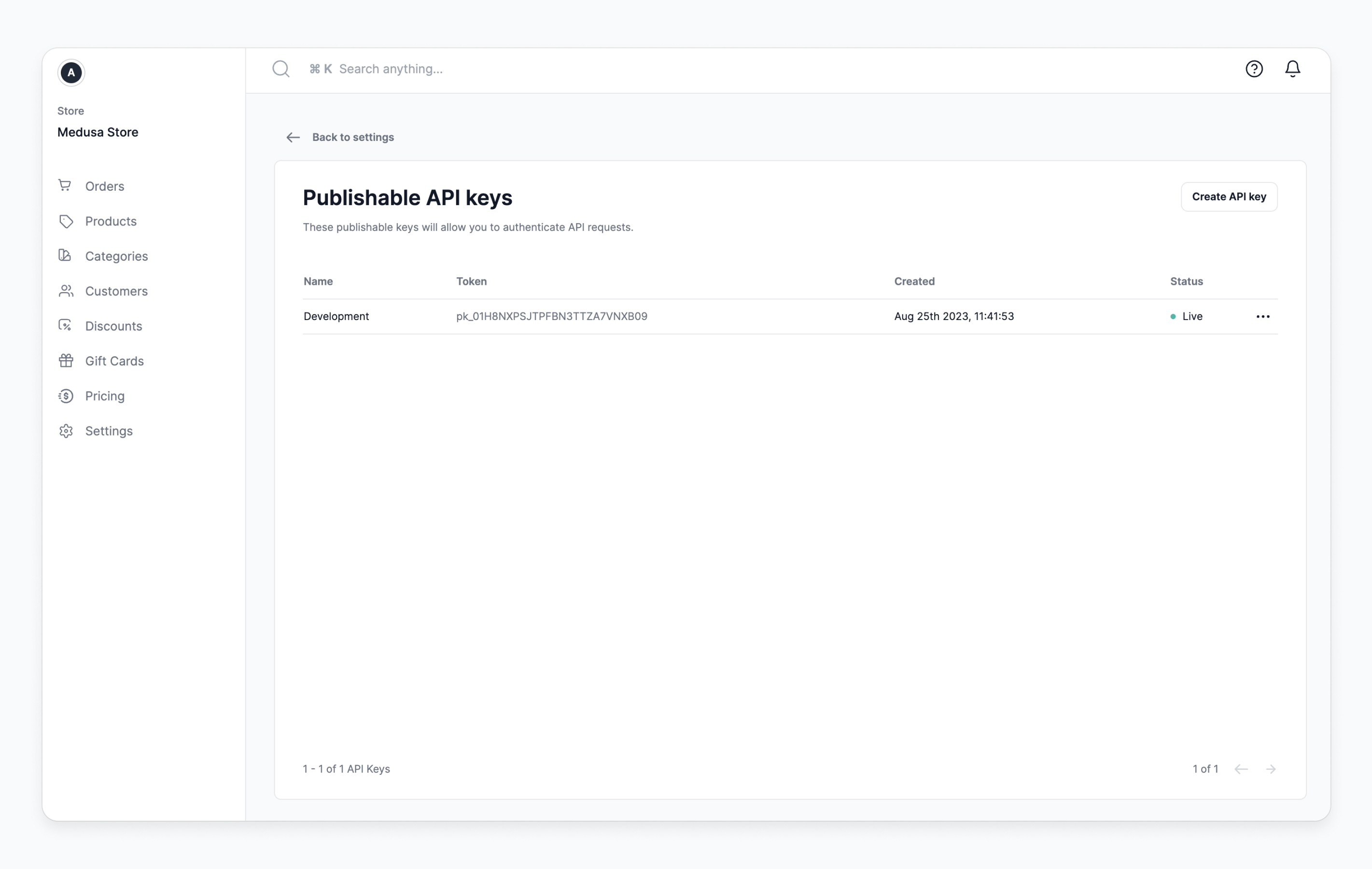Click the Products tag icon
Image resolution: width=1372 pixels, height=869 pixels.
[x=66, y=221]
